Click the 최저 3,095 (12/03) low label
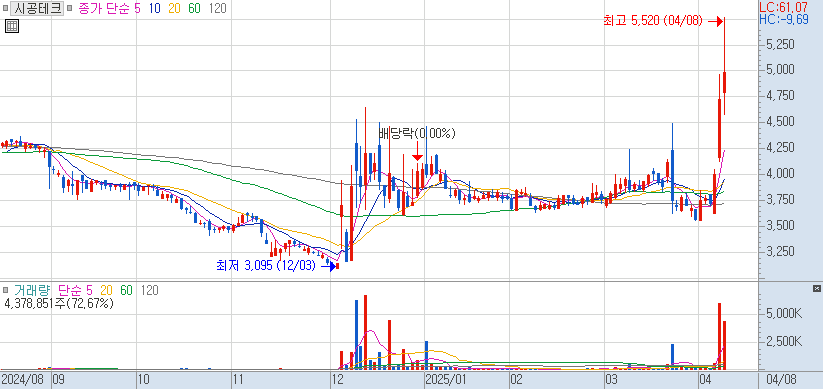Screen dimensions: 823x389 [x=266, y=266]
